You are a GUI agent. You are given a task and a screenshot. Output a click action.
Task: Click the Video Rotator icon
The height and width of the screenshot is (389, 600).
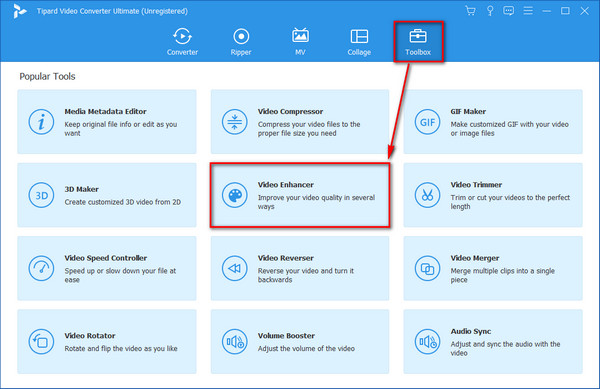click(41, 342)
